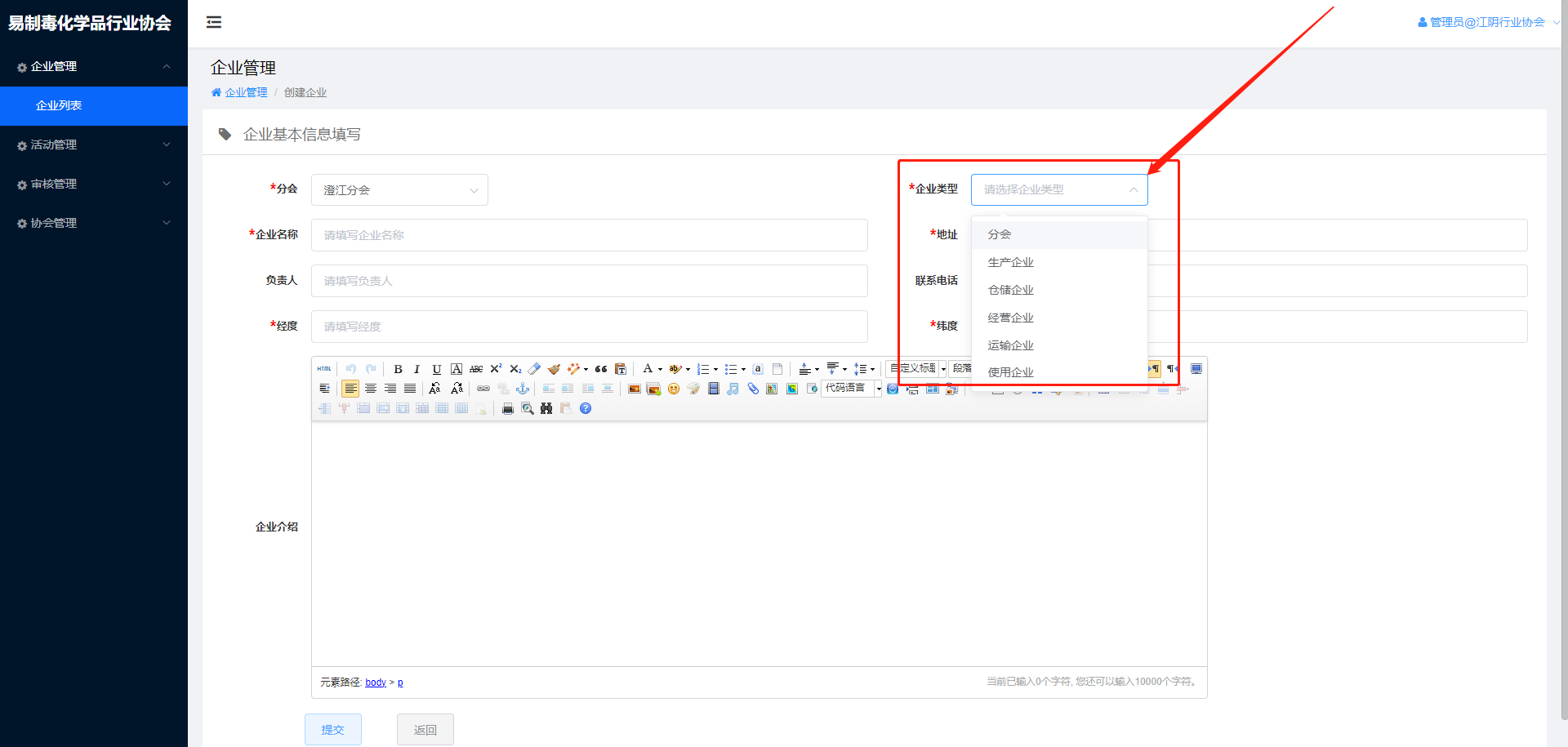Click p link in element path
The height and width of the screenshot is (747, 1568).
coord(400,683)
